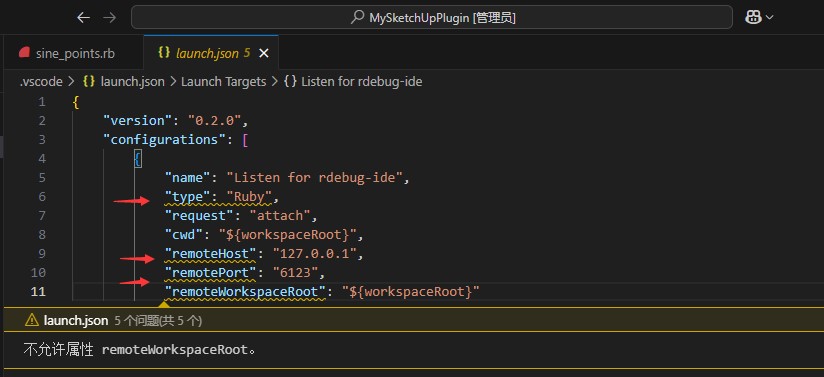Viewport: 824px width, 377px height.
Task: Click the problems counter, 5 of 5
Action: pos(158,321)
